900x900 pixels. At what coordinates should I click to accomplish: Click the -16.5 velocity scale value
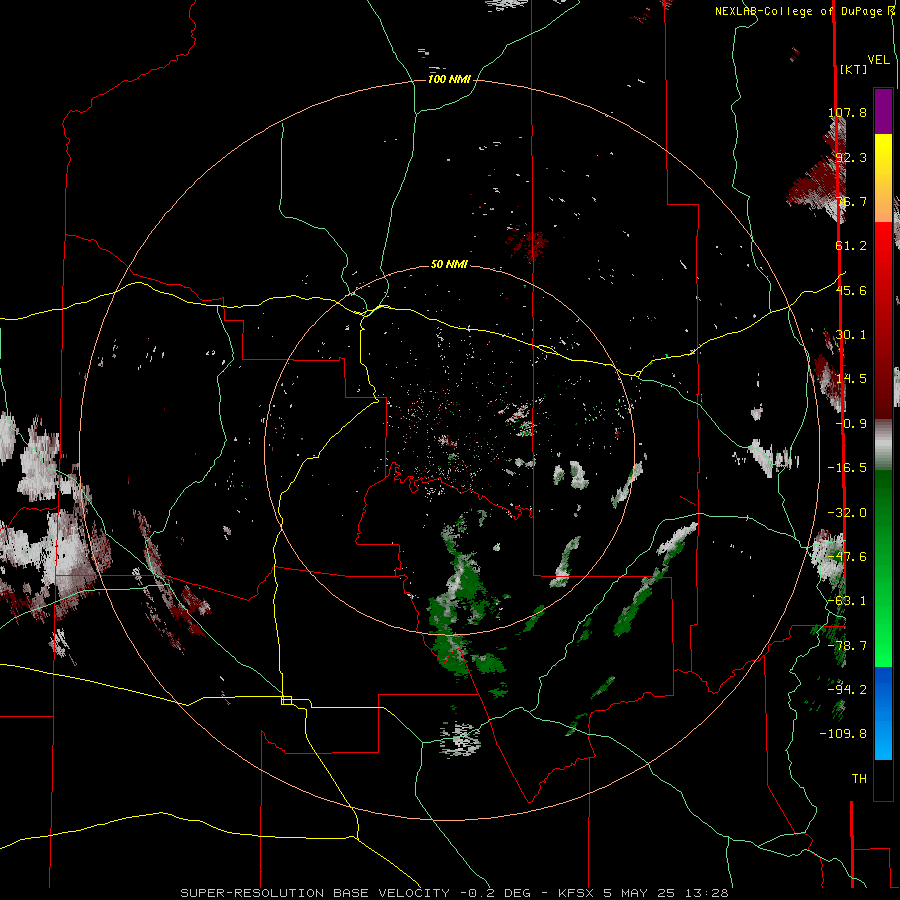tap(847, 468)
